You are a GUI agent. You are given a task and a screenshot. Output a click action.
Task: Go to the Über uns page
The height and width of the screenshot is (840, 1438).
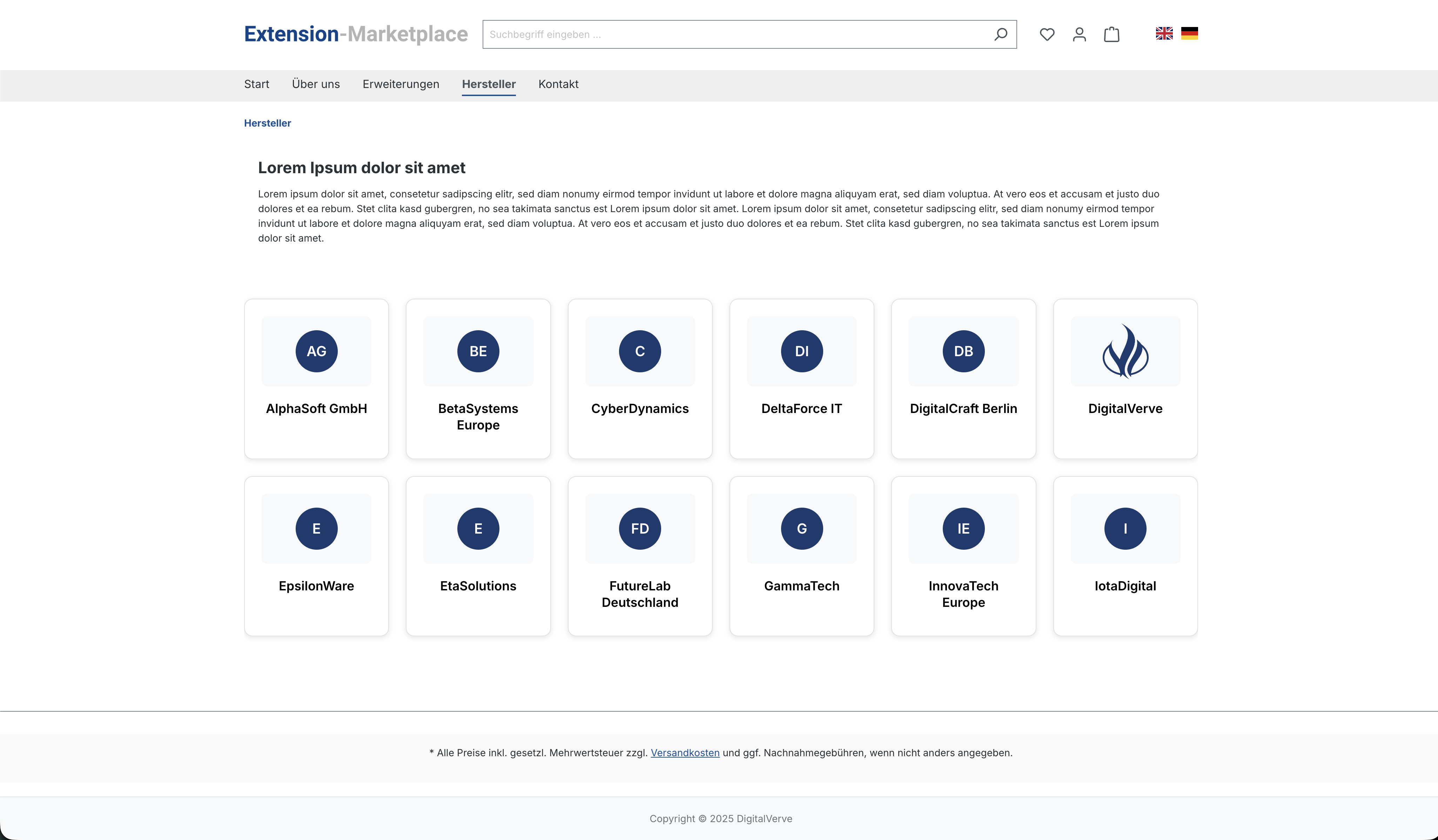click(x=316, y=84)
